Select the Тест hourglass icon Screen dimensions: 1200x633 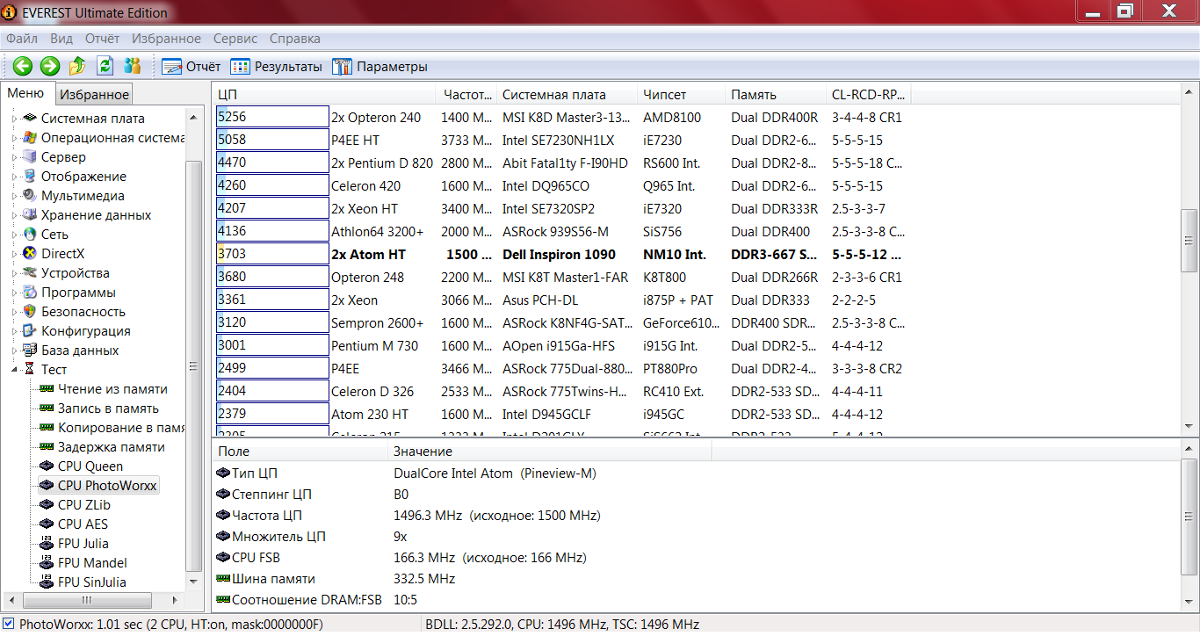(30, 370)
